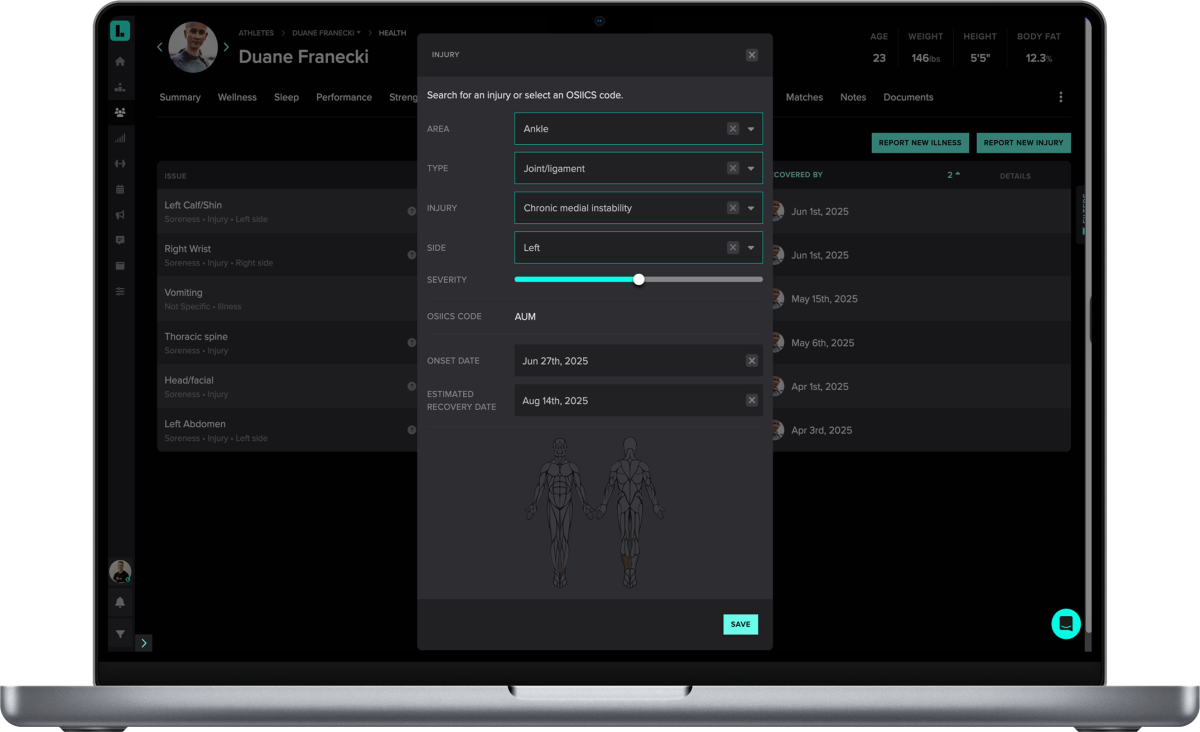Viewport: 1200px width, 732px height.
Task: Open the megaphone announcements sidebar icon
Action: click(x=120, y=215)
